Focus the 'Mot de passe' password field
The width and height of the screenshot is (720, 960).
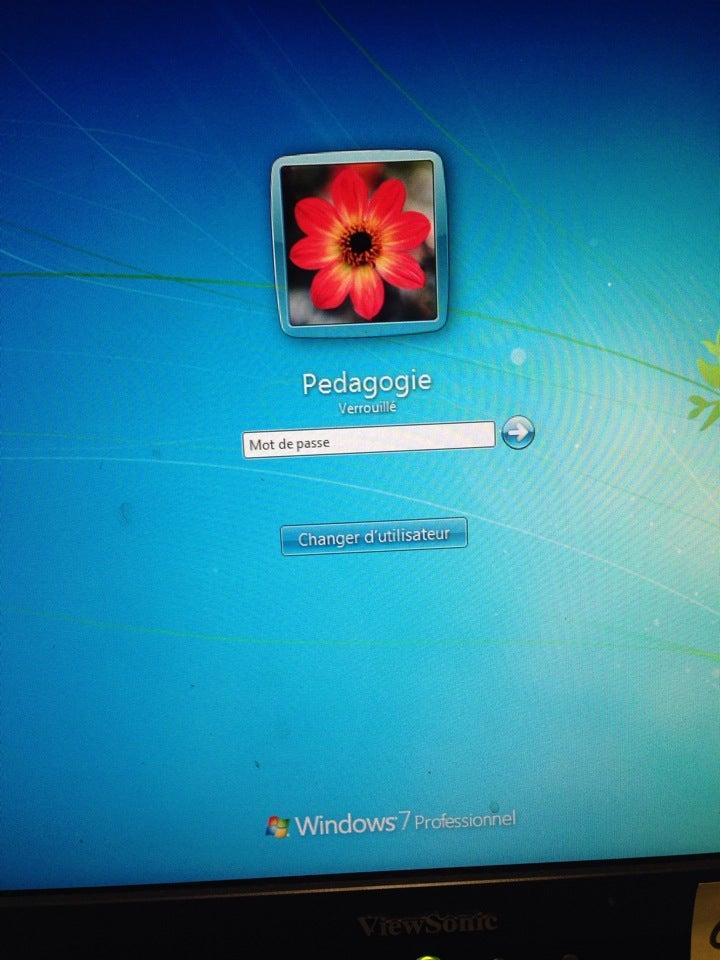click(368, 438)
